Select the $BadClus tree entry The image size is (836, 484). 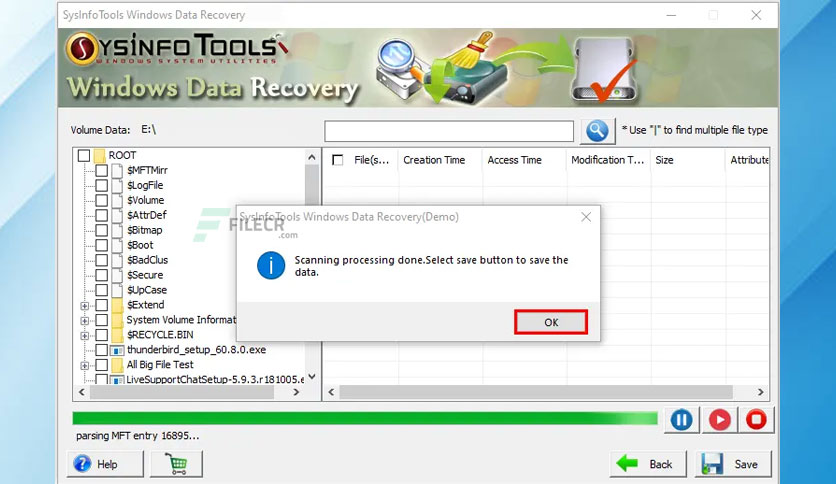tap(147, 260)
